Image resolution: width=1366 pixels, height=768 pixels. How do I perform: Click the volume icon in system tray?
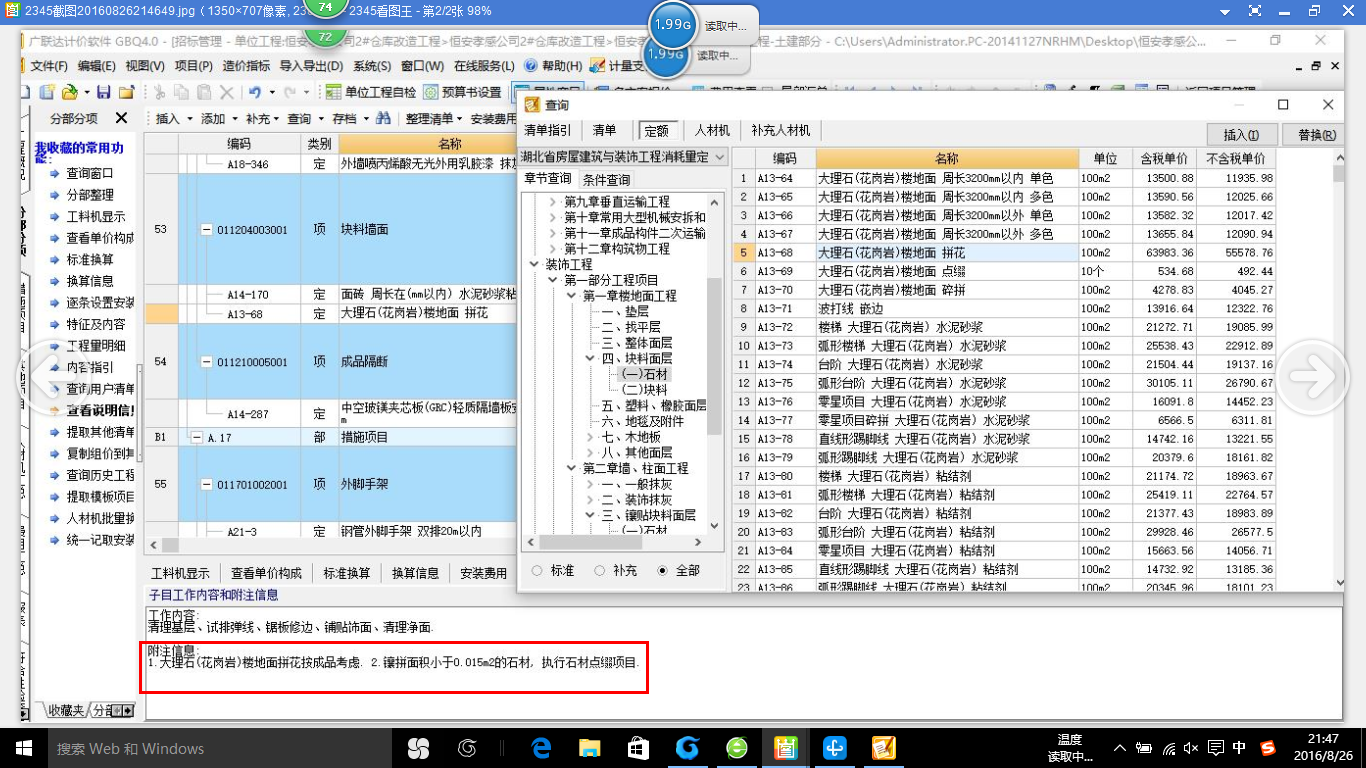pyautogui.click(x=1189, y=748)
